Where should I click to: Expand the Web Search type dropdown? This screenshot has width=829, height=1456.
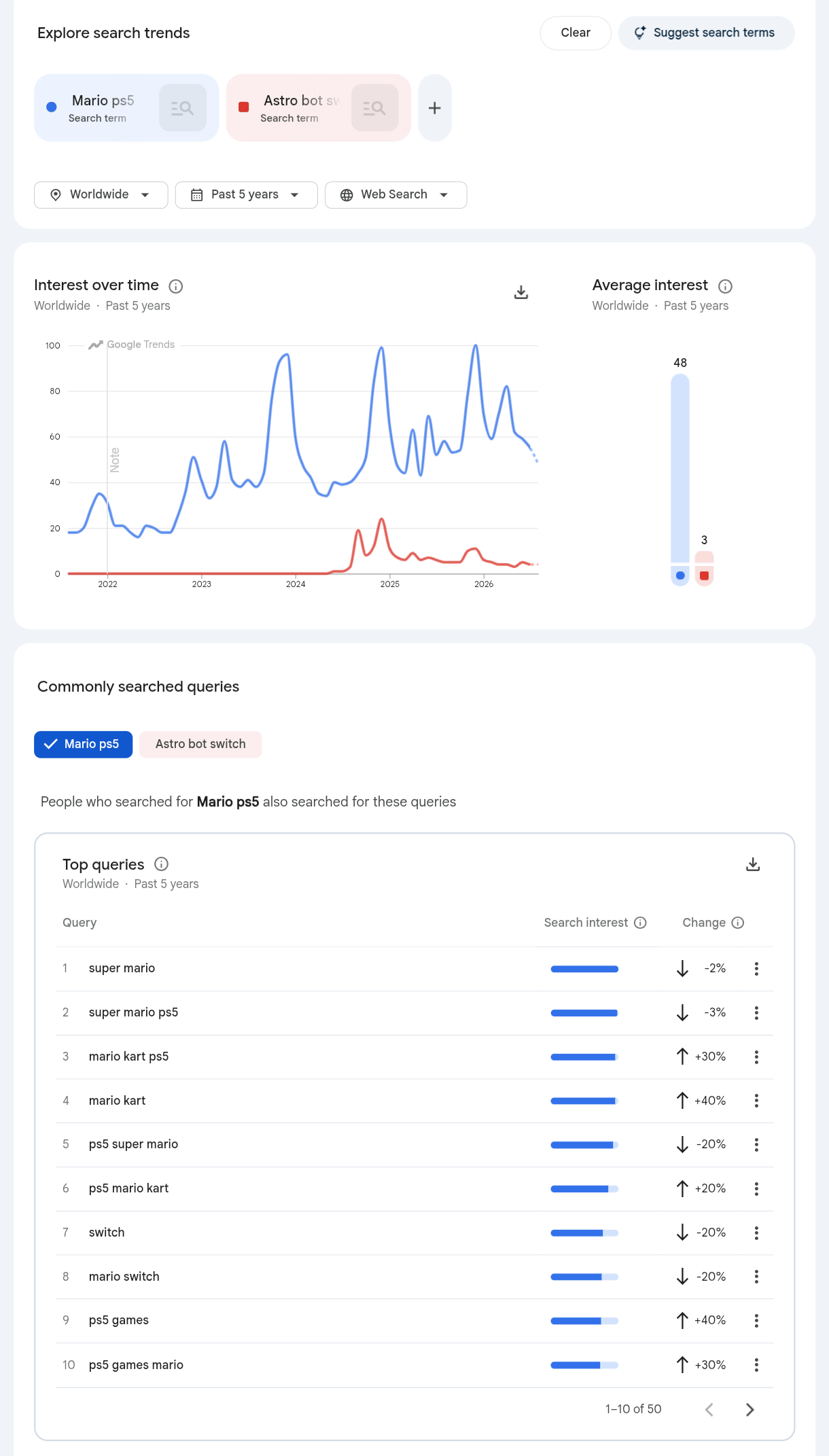pyautogui.click(x=395, y=195)
